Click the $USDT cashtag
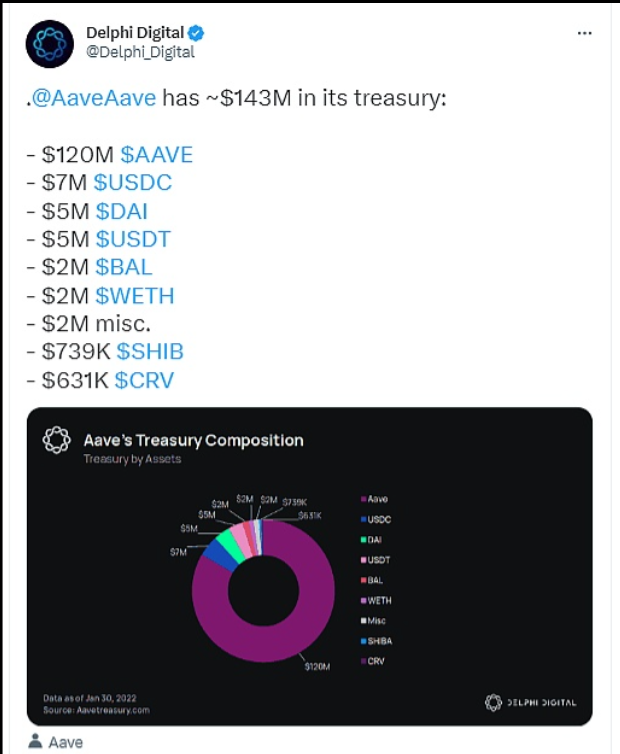 [x=133, y=239]
